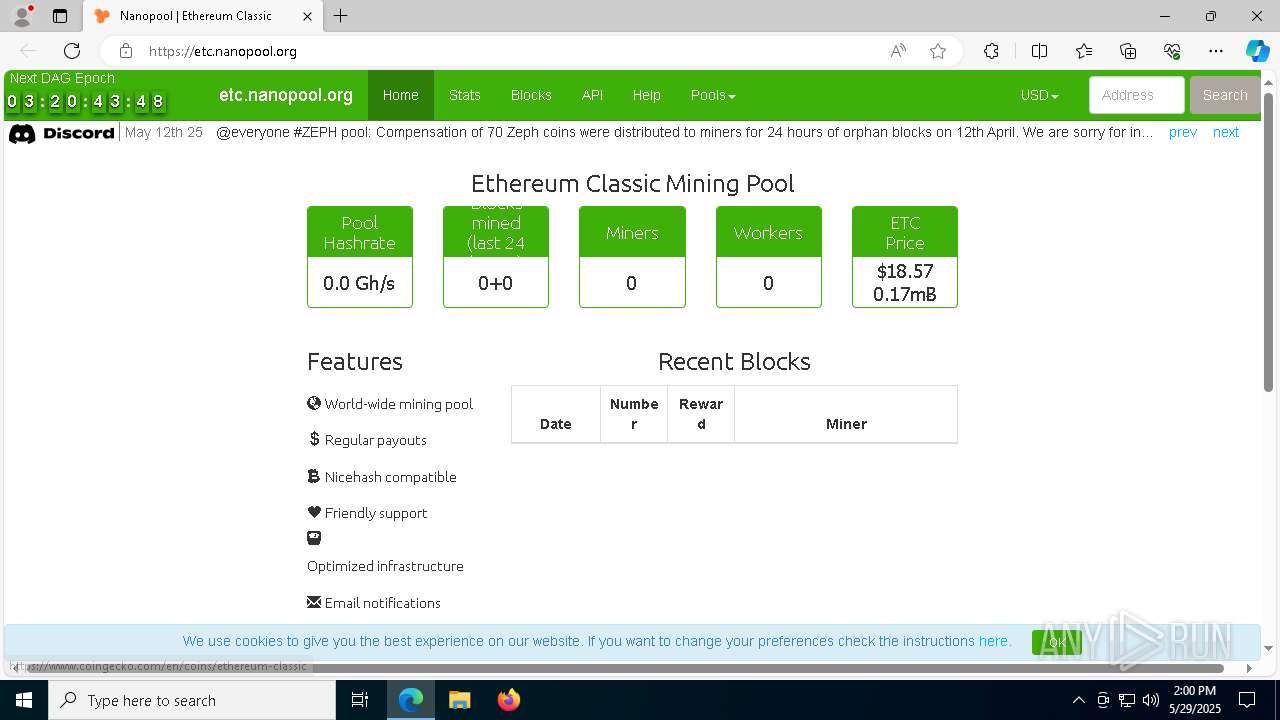Refresh the page with reload icon
The width and height of the screenshot is (1280, 720).
click(72, 51)
